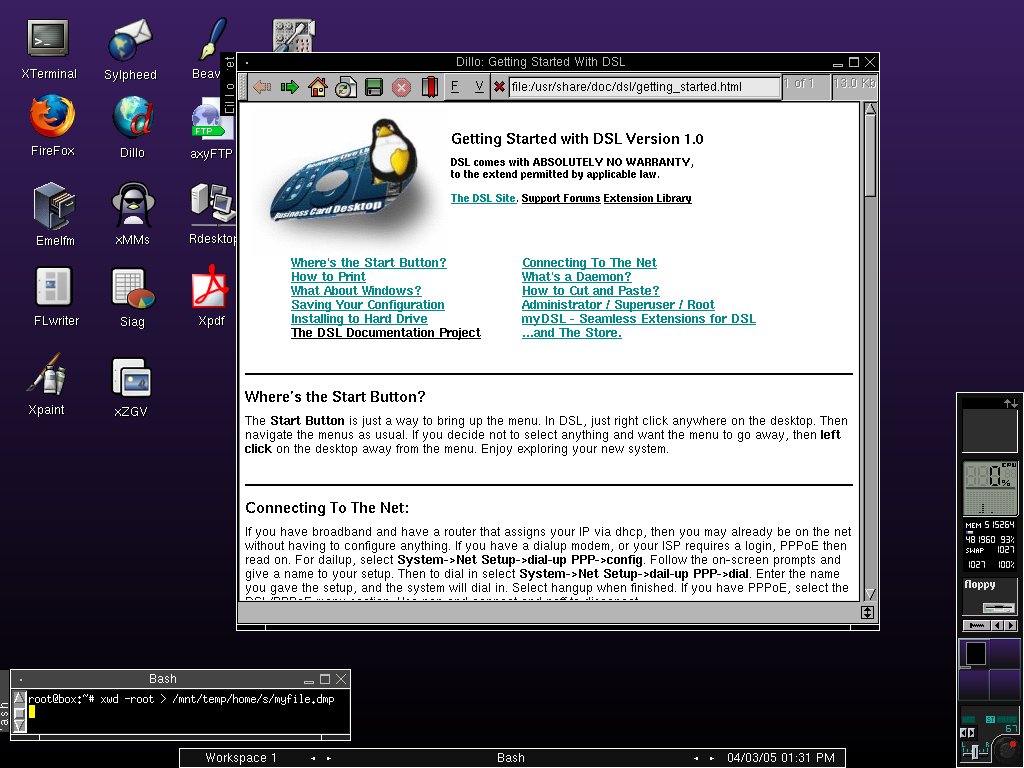Open the Support Forums link
Viewport: 1024px width, 768px height.
tap(560, 198)
